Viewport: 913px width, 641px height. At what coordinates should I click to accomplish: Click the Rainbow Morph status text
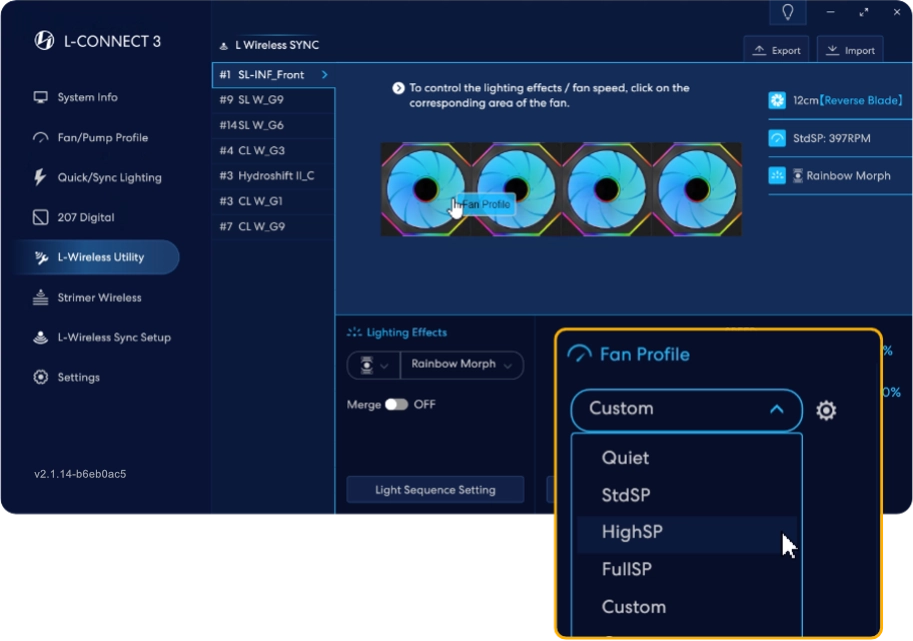tap(848, 176)
